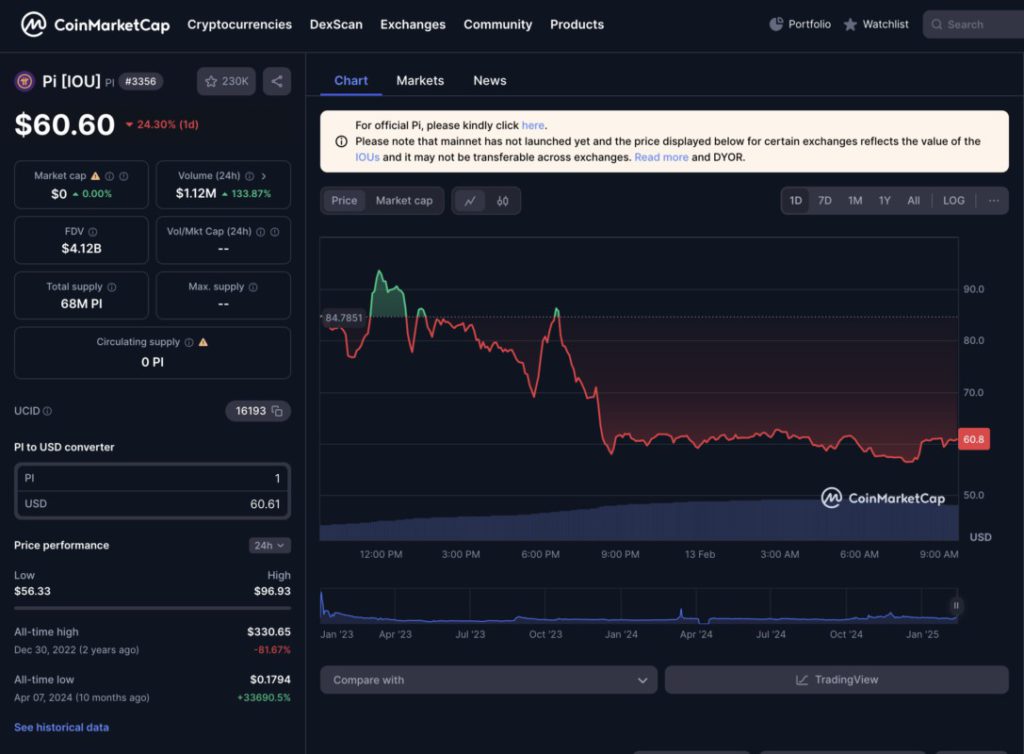Expand Volume (24h) chevron arrow
The image size is (1024, 754).
coord(264,176)
